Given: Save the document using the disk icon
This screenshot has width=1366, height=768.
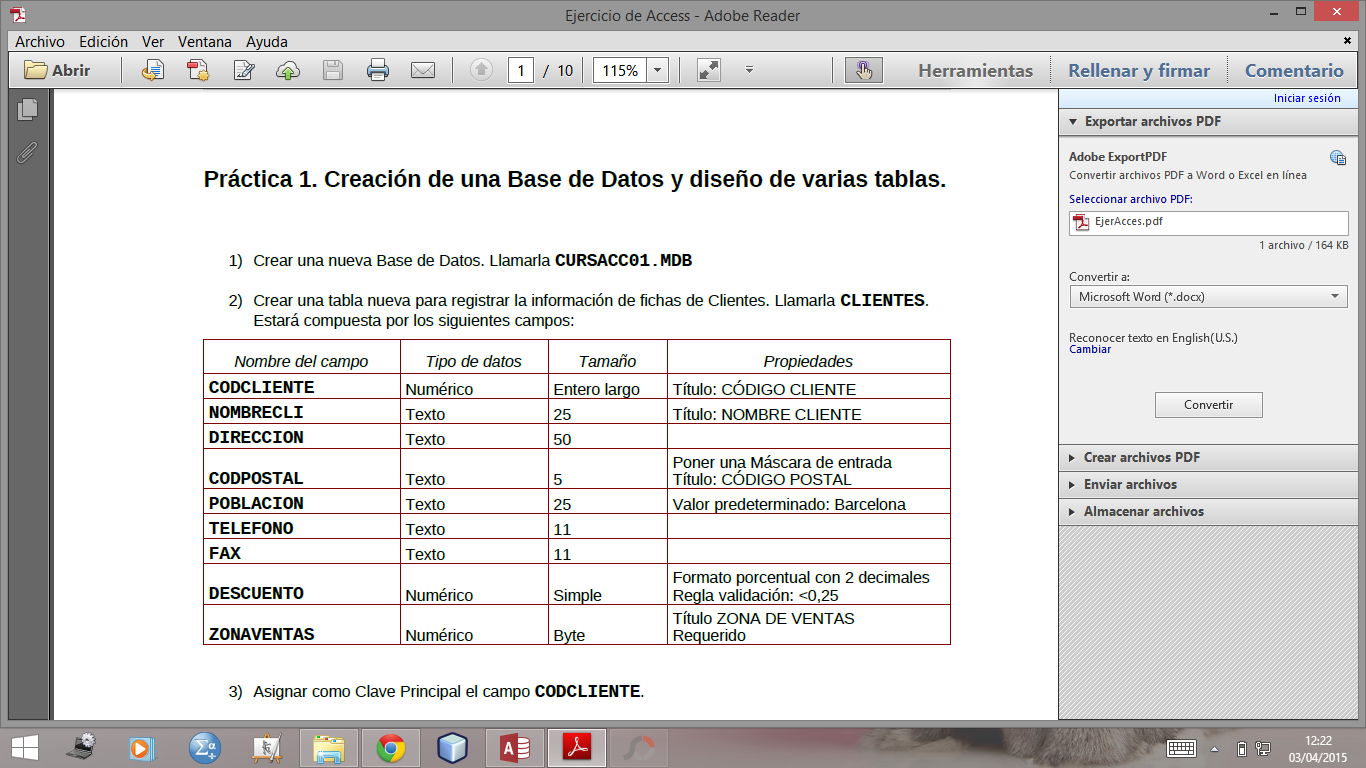Looking at the screenshot, I should [333, 70].
